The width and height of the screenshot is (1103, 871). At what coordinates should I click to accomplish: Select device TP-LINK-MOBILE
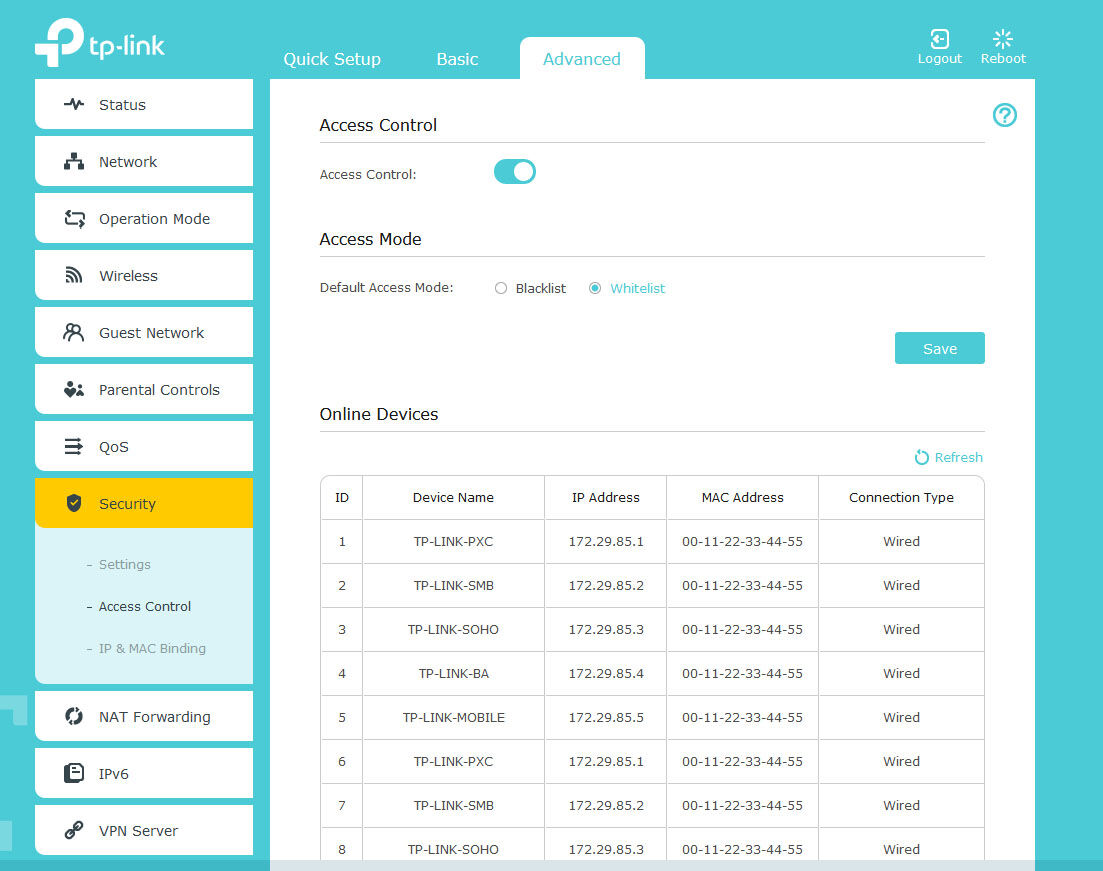[453, 718]
